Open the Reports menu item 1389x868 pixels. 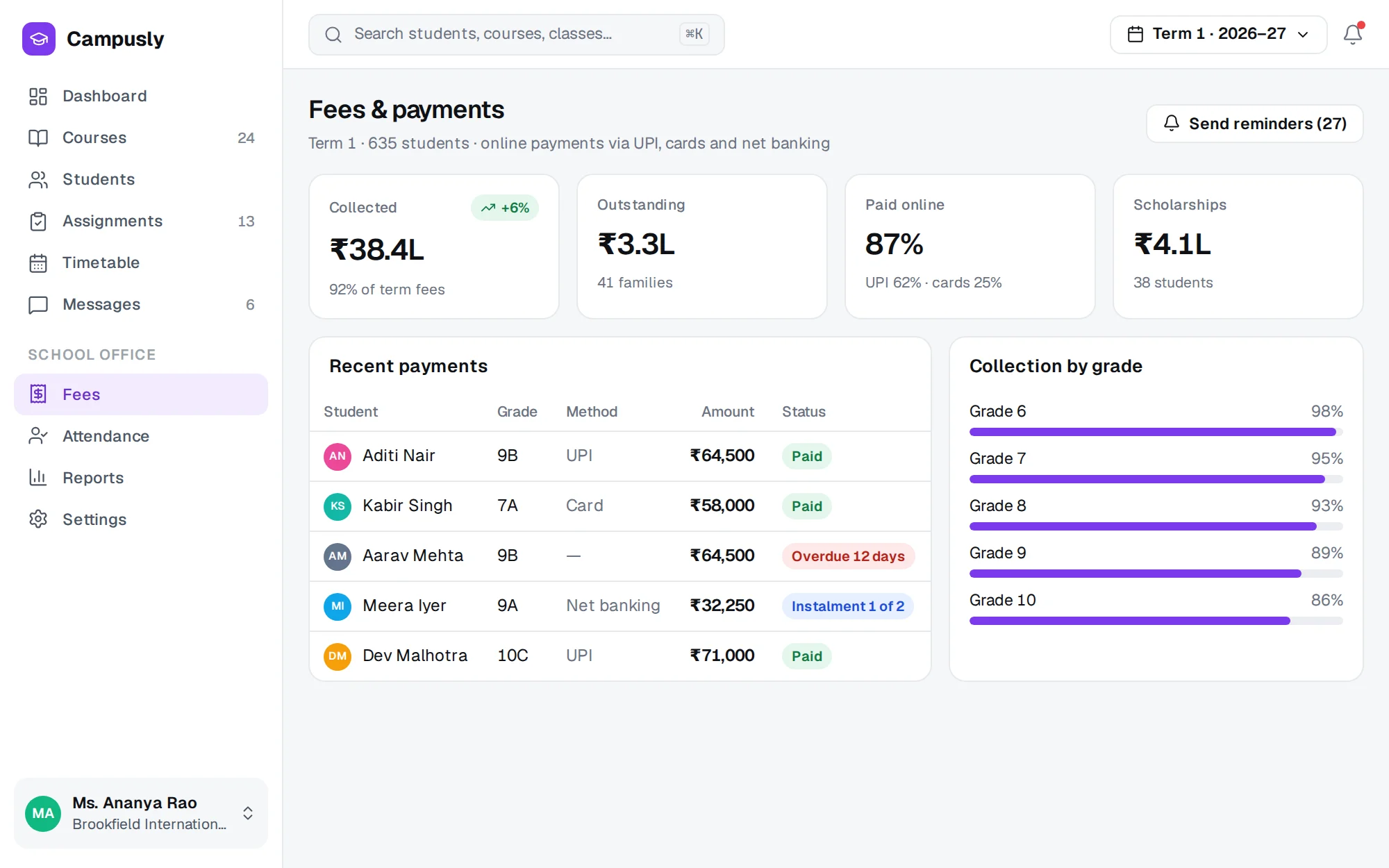(x=141, y=478)
